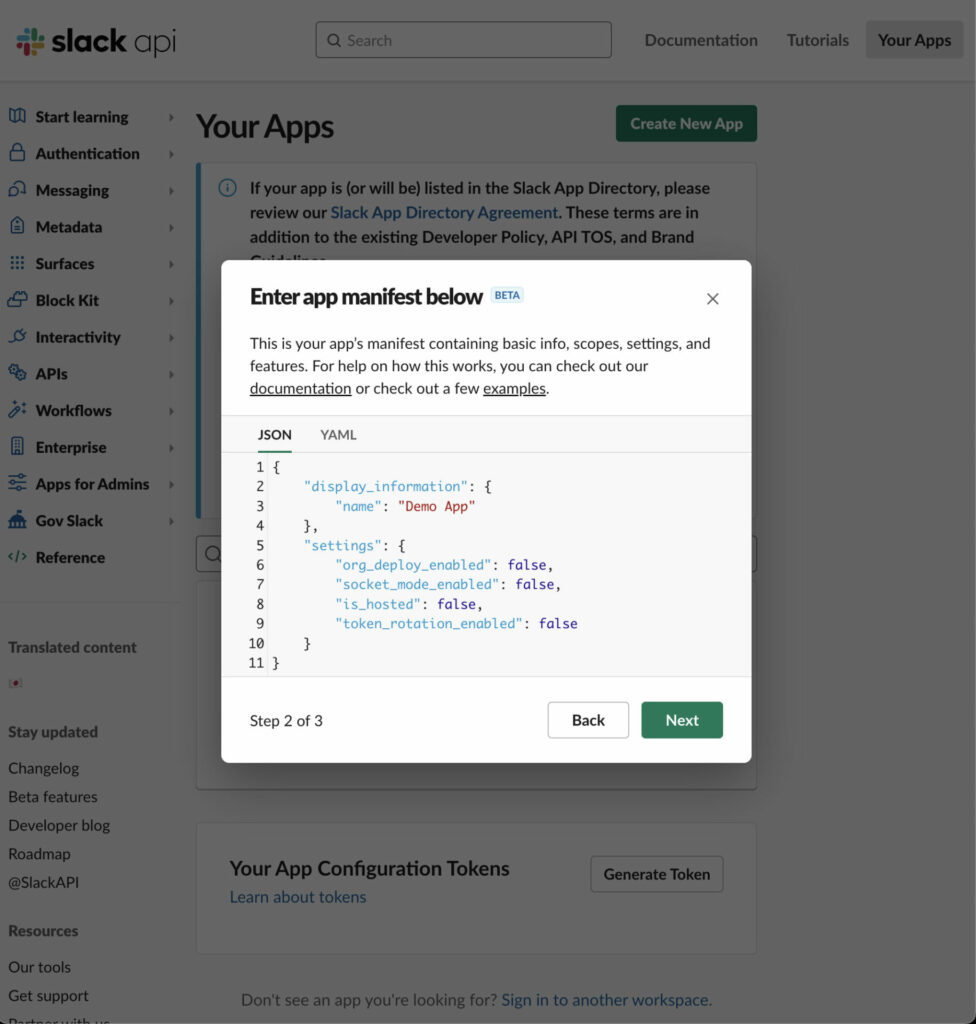This screenshot has width=976, height=1024.
Task: Expand the Block Kit section arrow
Action: [x=171, y=301]
